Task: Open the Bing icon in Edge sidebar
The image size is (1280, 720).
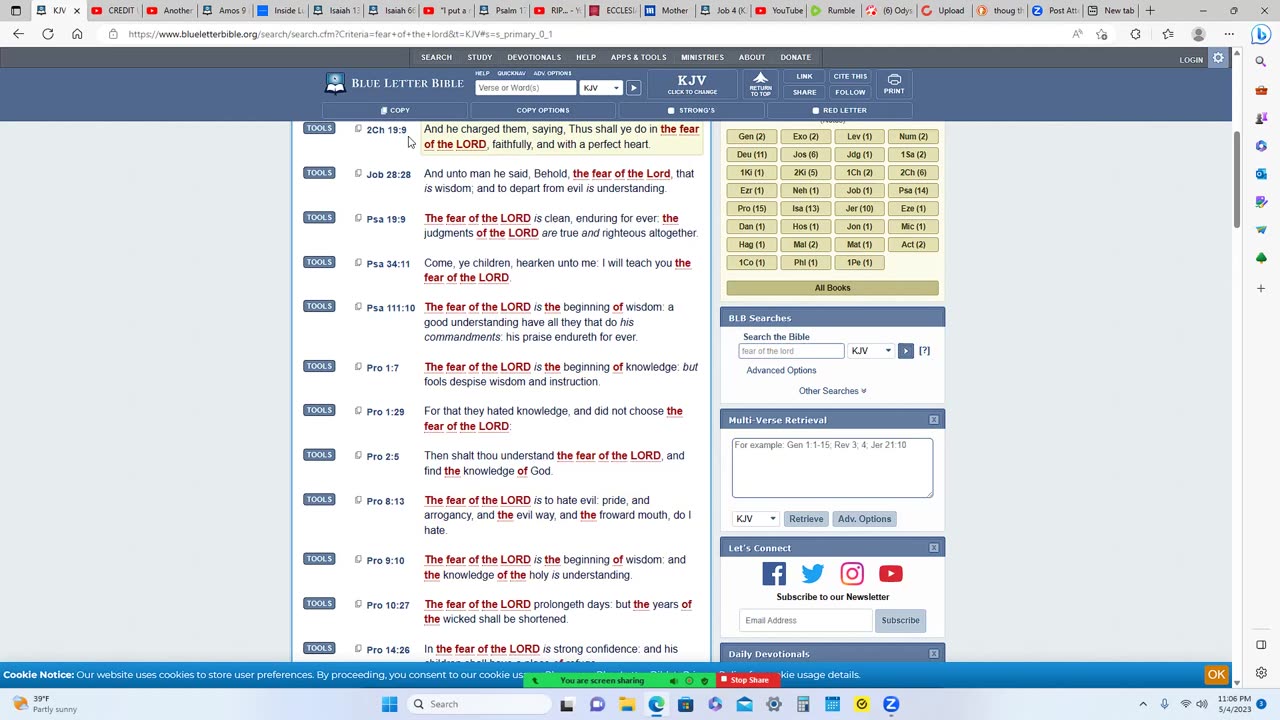Action: 1261,34
